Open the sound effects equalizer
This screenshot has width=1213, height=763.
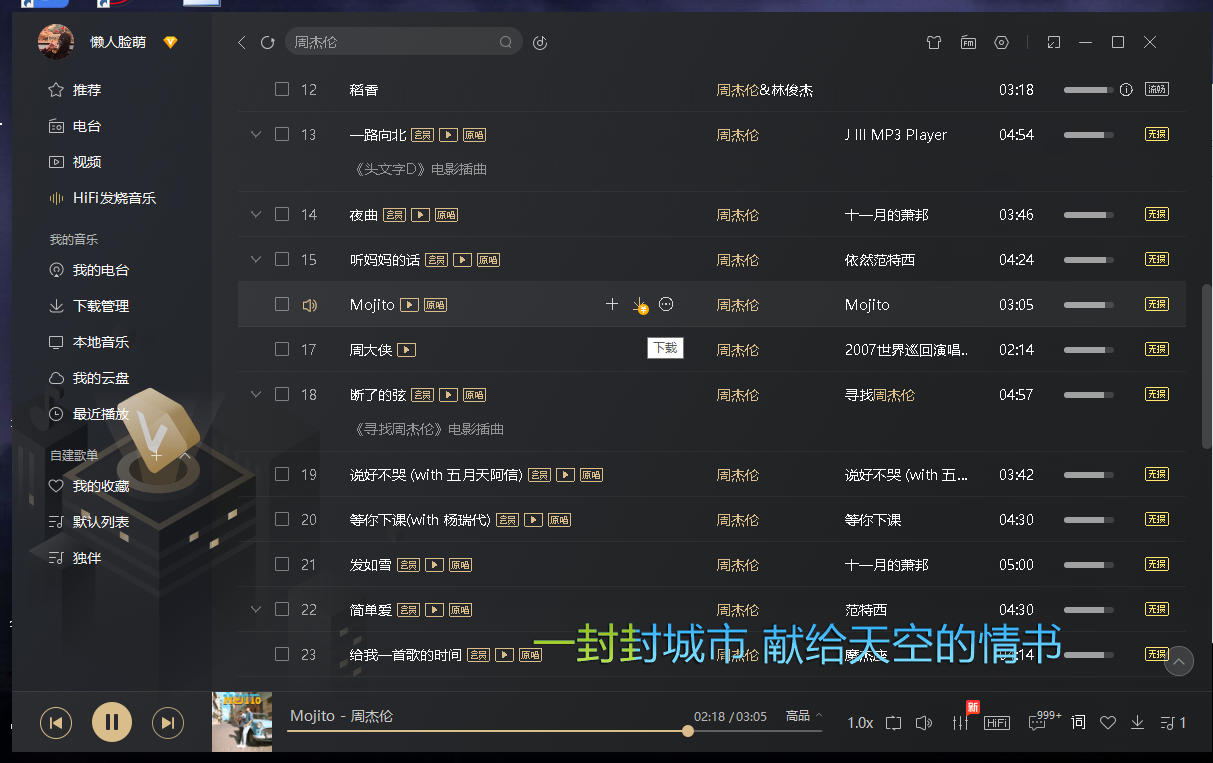click(961, 723)
